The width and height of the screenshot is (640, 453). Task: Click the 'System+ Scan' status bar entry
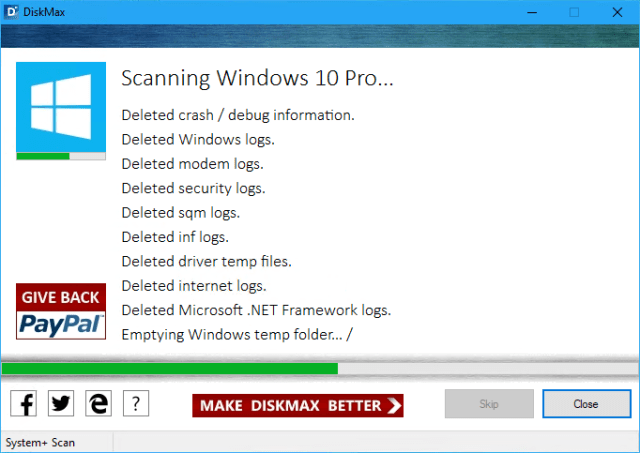[x=40, y=443]
